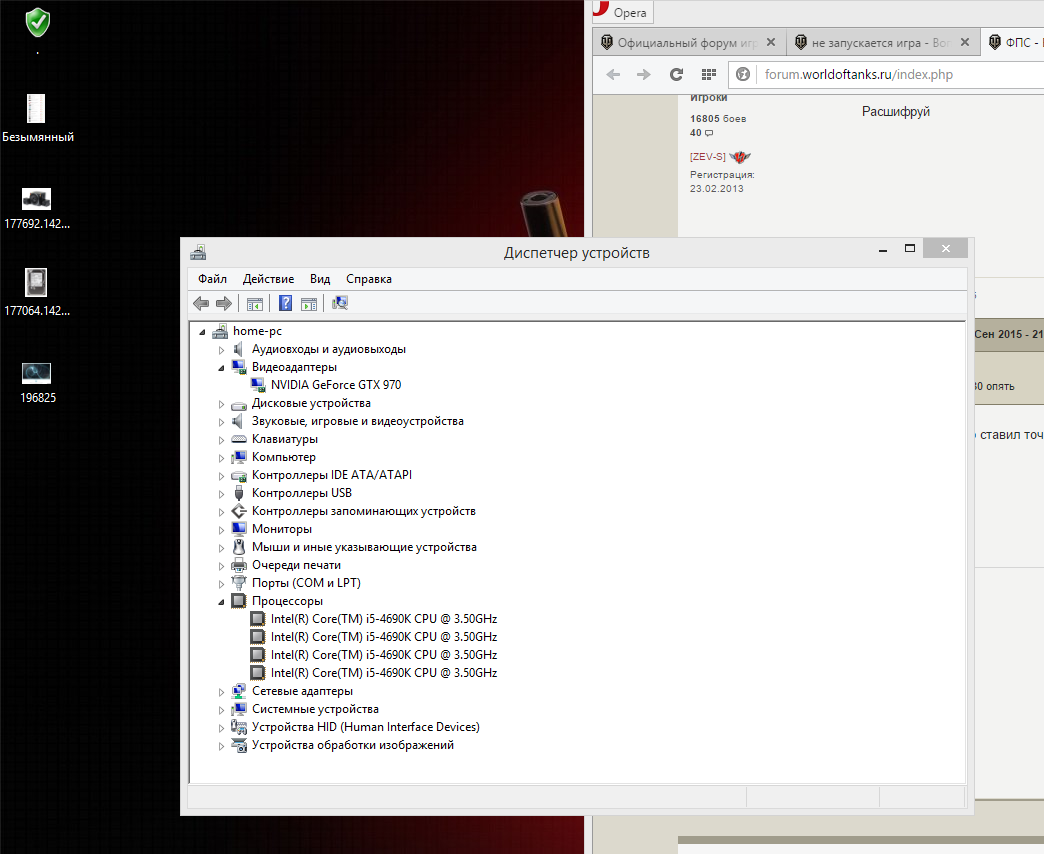Click the scan for hardware changes icon
Image resolution: width=1044 pixels, height=854 pixels.
click(340, 304)
